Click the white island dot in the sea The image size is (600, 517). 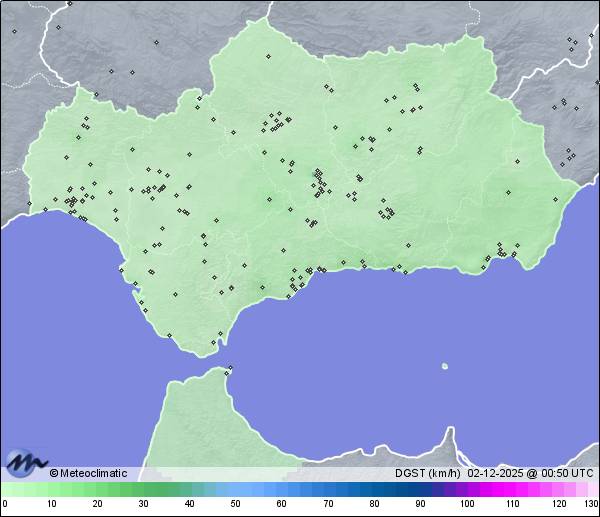(x=444, y=366)
